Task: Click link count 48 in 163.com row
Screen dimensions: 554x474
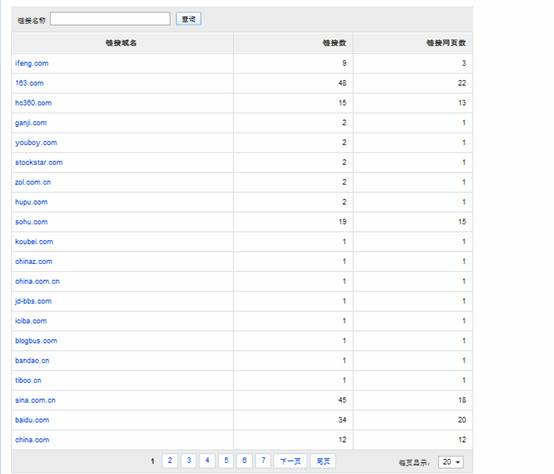Action: tap(342, 83)
